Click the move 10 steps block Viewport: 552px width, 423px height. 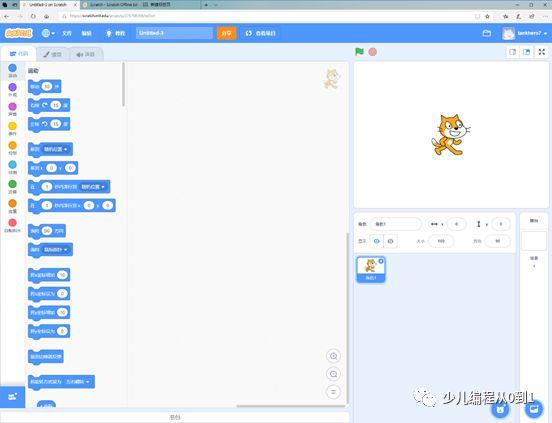click(x=44, y=87)
